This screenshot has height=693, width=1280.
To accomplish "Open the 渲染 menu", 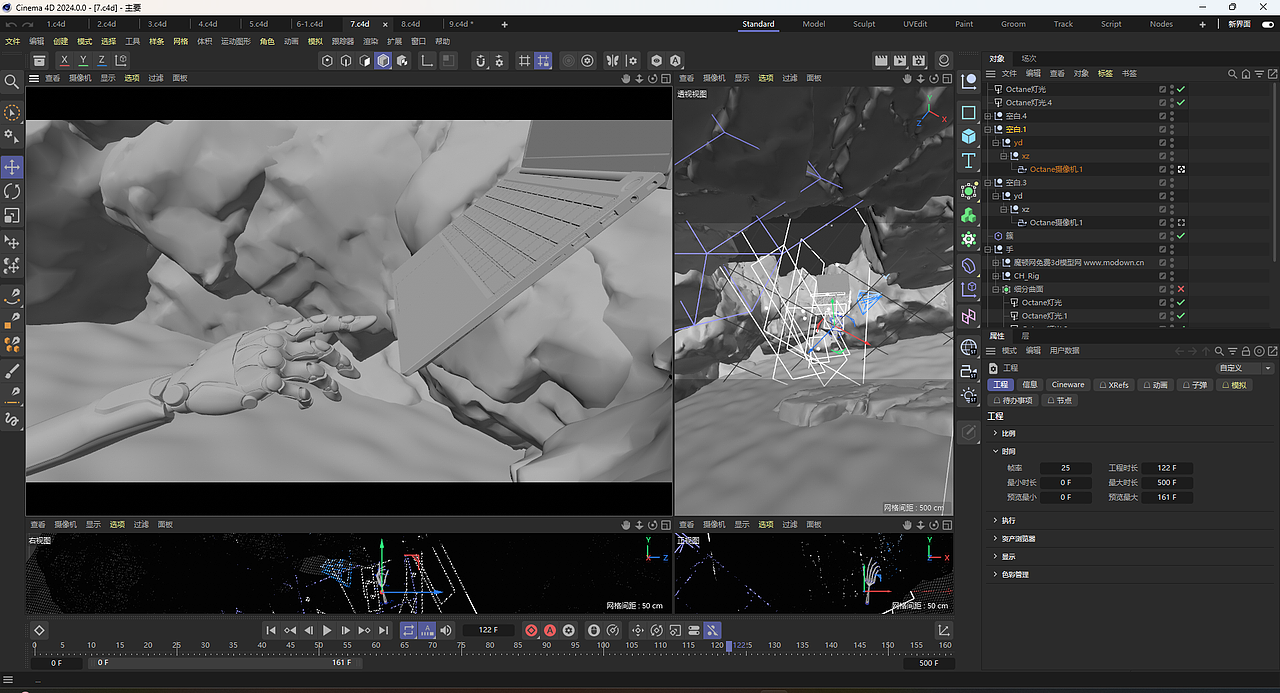I will tap(370, 42).
